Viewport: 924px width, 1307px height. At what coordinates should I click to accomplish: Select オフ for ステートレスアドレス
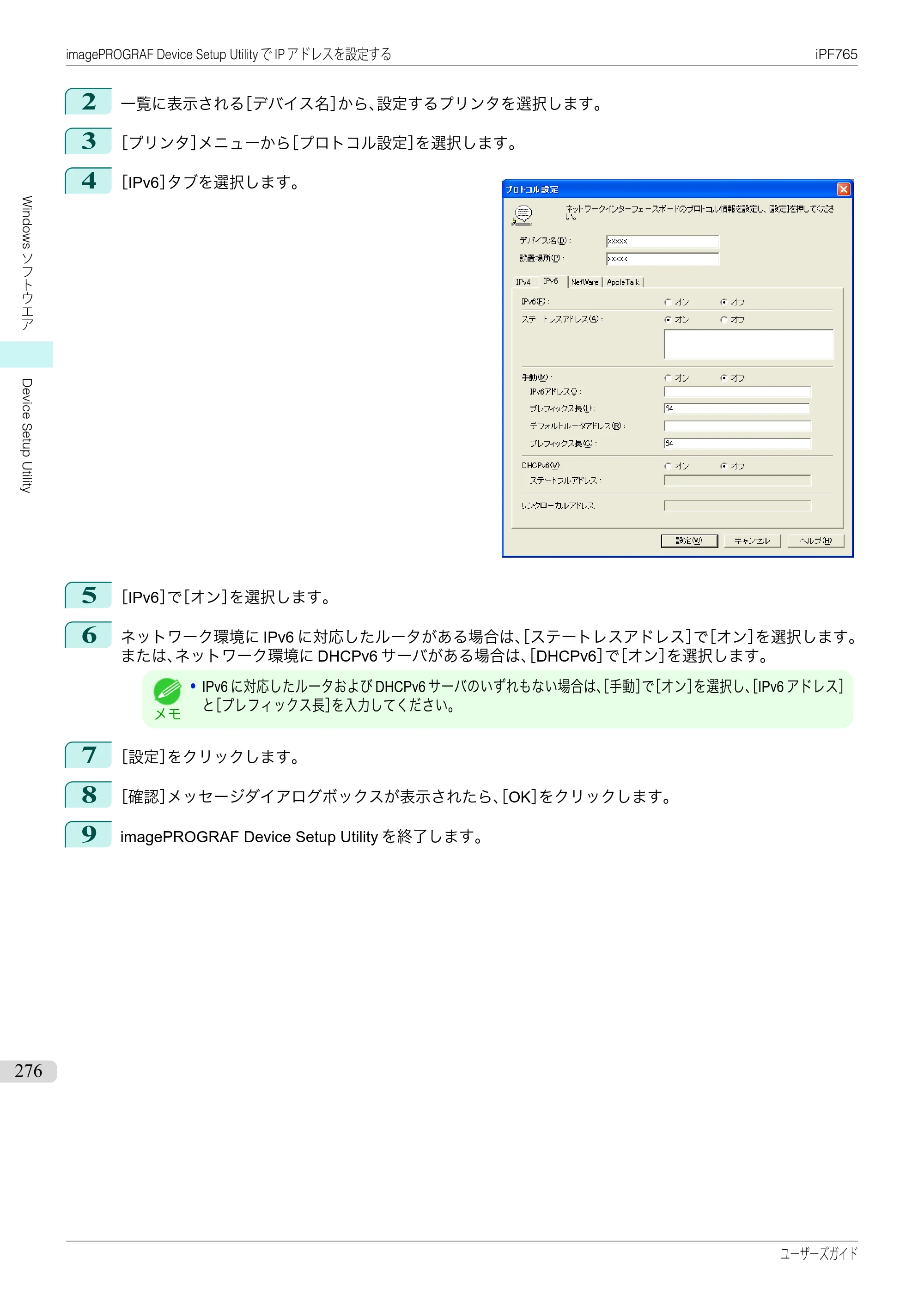coord(723,319)
